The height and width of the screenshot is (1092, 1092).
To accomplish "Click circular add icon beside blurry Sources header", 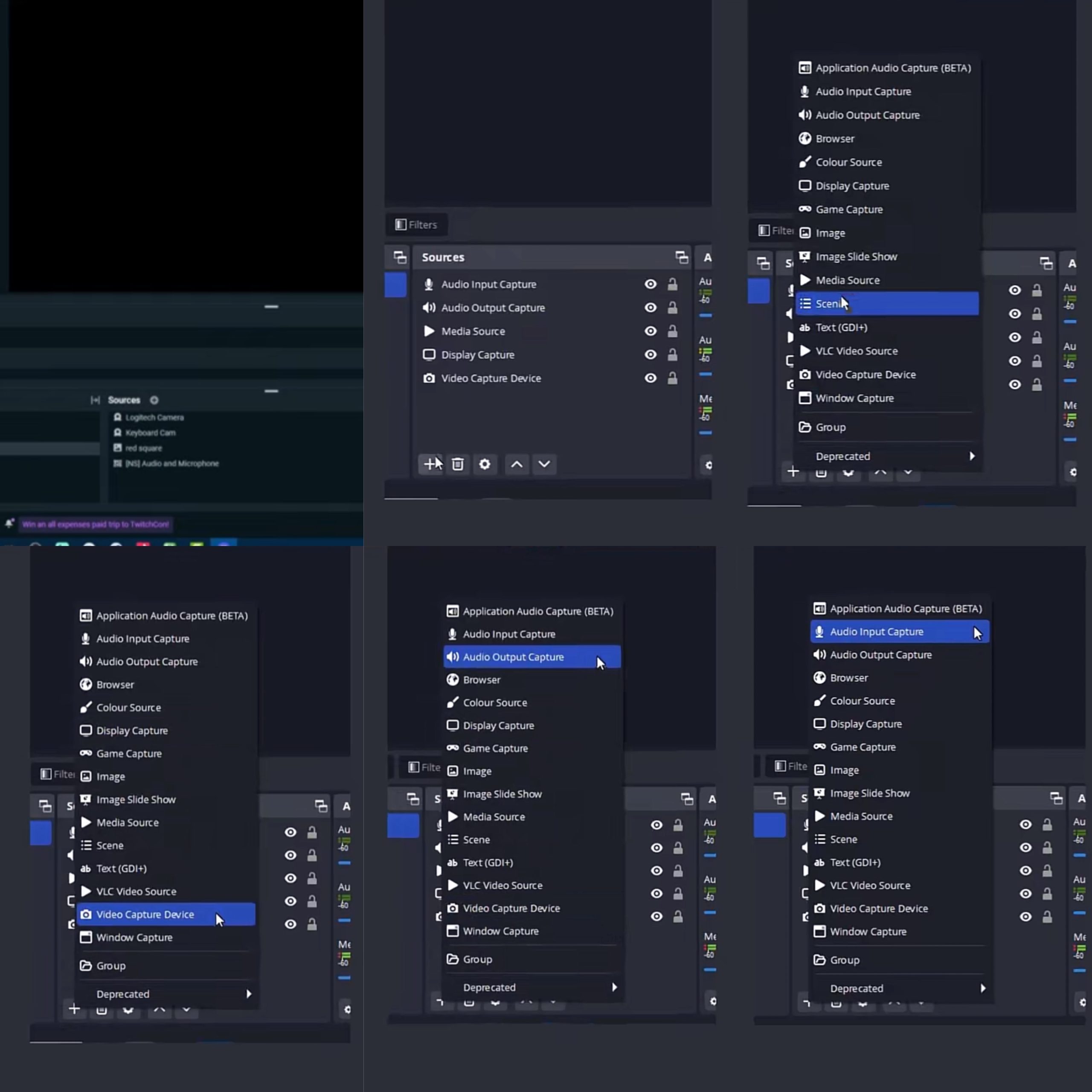I will click(154, 400).
